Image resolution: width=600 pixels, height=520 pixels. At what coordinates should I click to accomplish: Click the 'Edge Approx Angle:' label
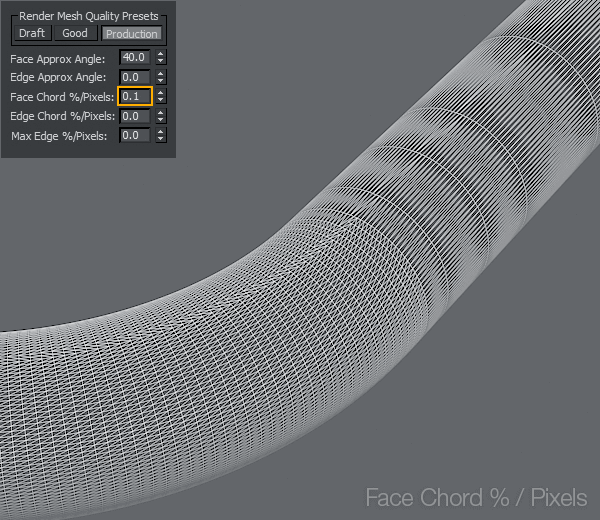tap(58, 77)
